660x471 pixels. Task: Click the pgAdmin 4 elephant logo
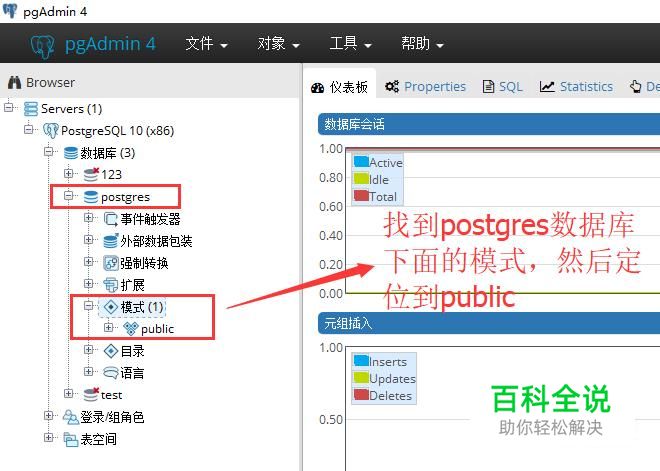pos(43,45)
